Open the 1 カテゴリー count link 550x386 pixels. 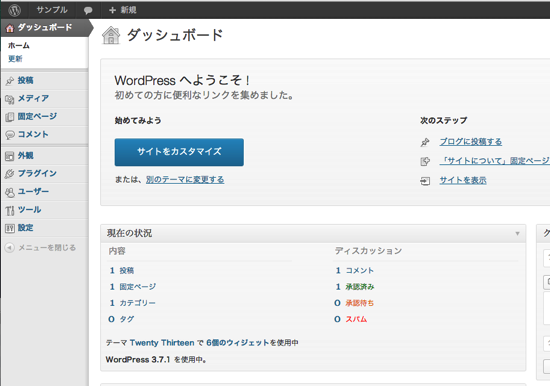132,303
